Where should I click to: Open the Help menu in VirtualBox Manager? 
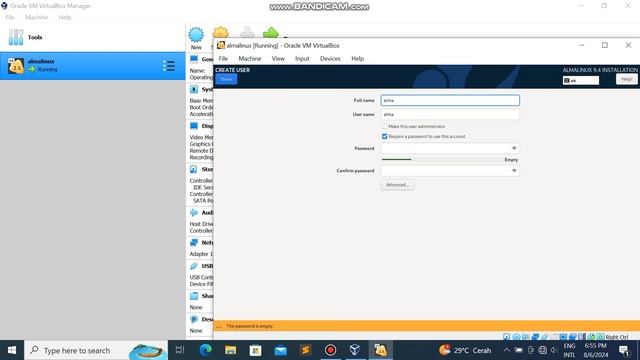click(x=65, y=17)
